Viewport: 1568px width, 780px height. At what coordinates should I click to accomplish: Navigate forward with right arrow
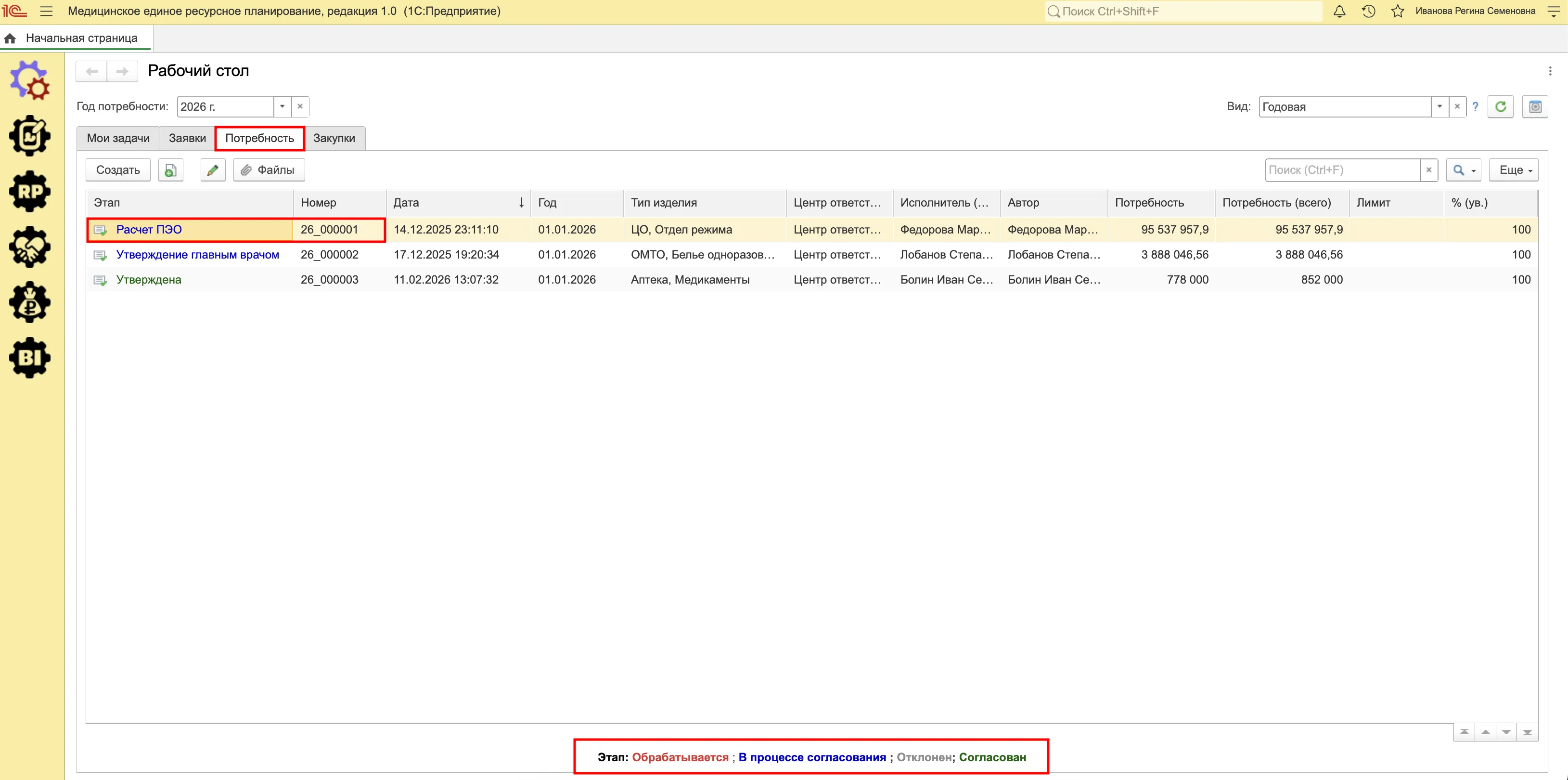pyautogui.click(x=122, y=71)
